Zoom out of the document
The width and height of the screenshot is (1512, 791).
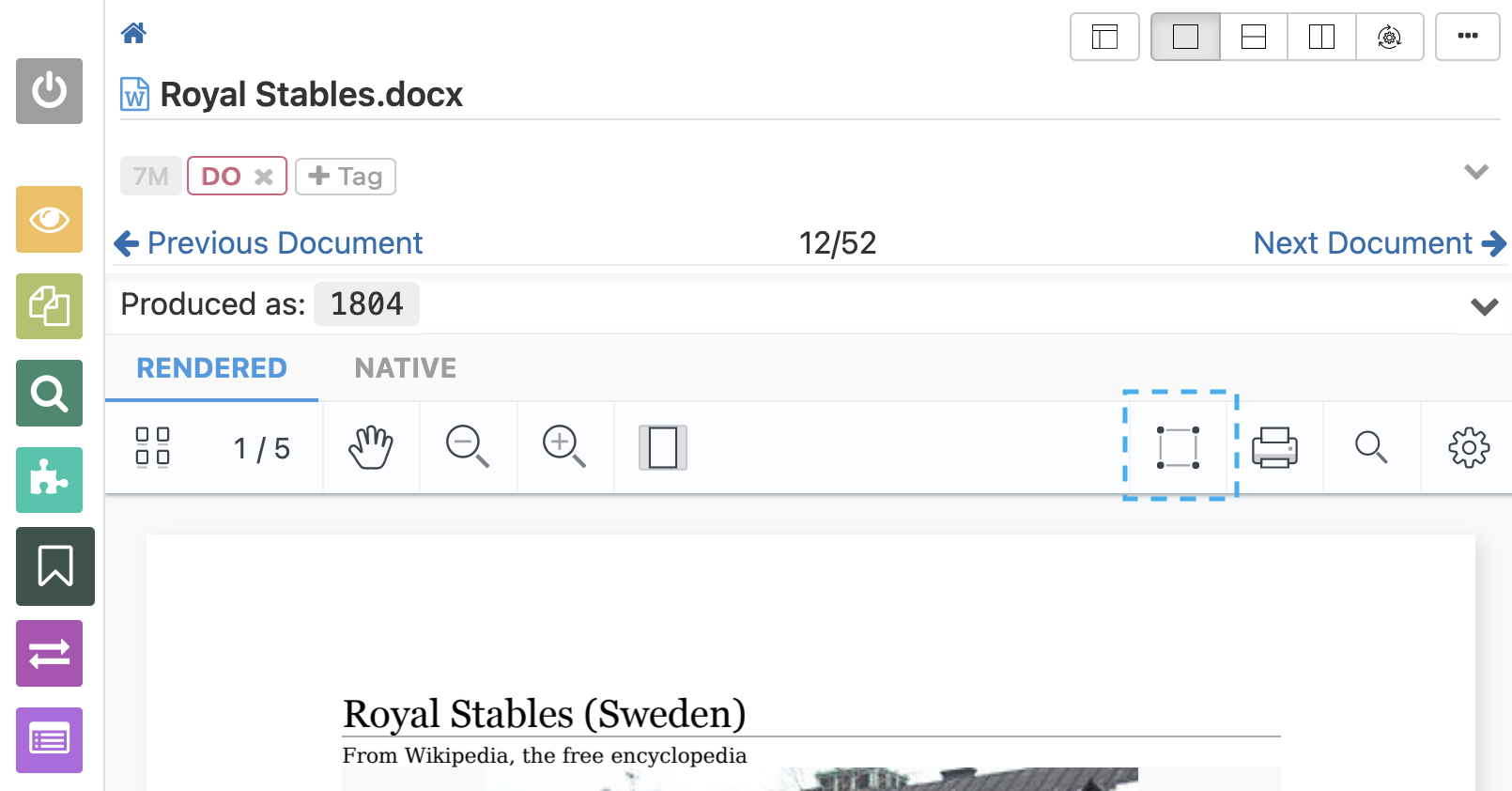467,447
